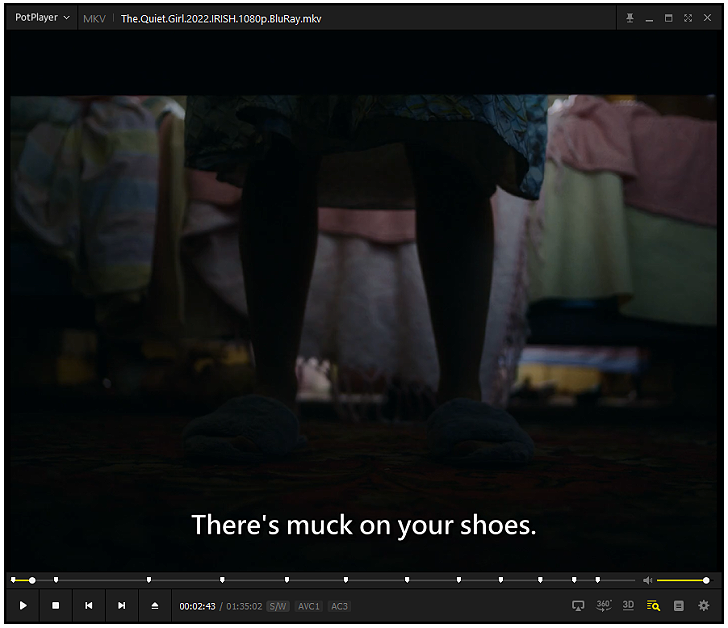Switch the player to fullscreen mode
This screenshot has height=628, width=728.
tap(688, 18)
